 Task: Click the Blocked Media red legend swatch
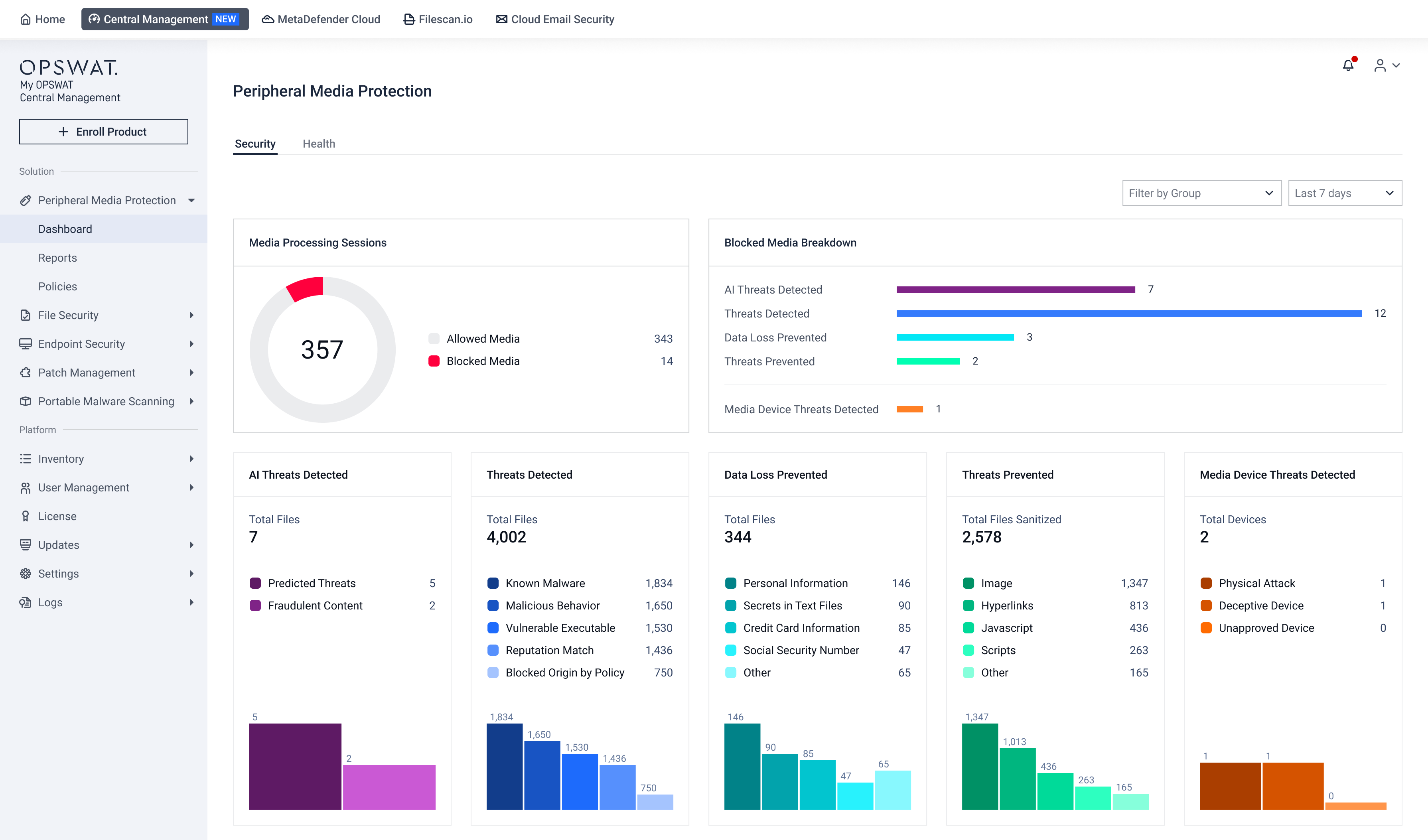[434, 361]
